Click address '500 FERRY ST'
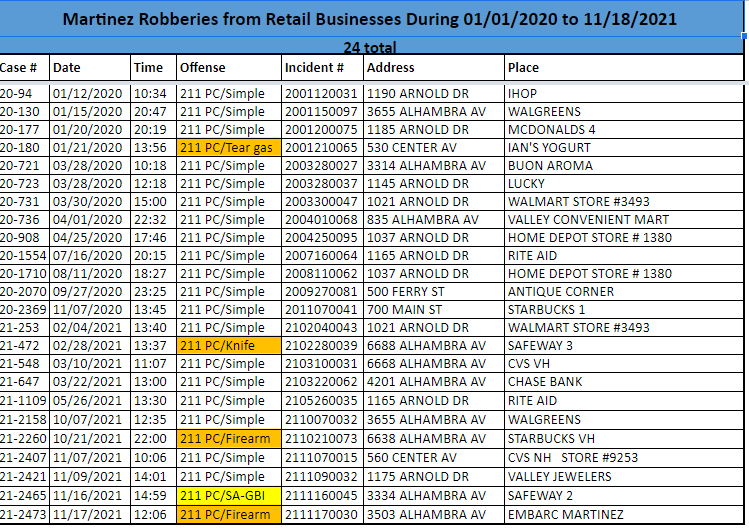This screenshot has height=531, width=749. point(434,291)
